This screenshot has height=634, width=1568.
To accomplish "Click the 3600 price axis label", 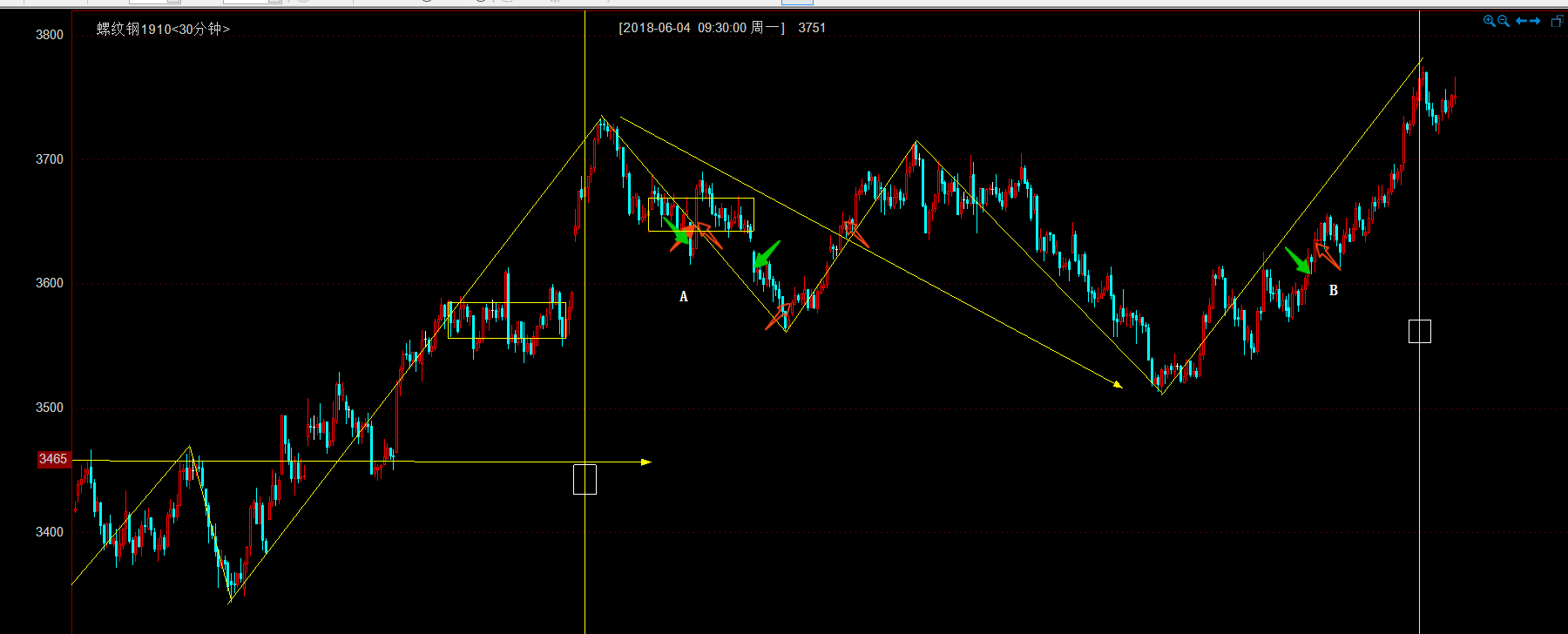I will 50,283.
